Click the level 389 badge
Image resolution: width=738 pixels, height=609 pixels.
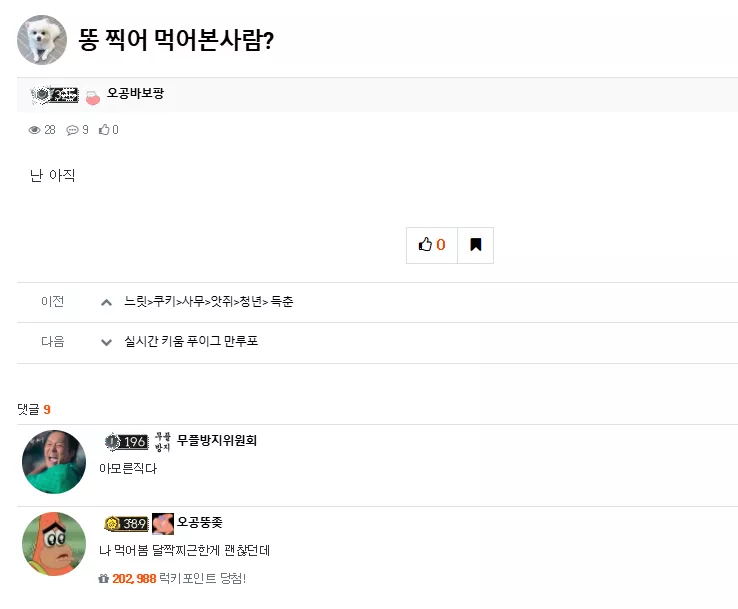click(x=126, y=523)
